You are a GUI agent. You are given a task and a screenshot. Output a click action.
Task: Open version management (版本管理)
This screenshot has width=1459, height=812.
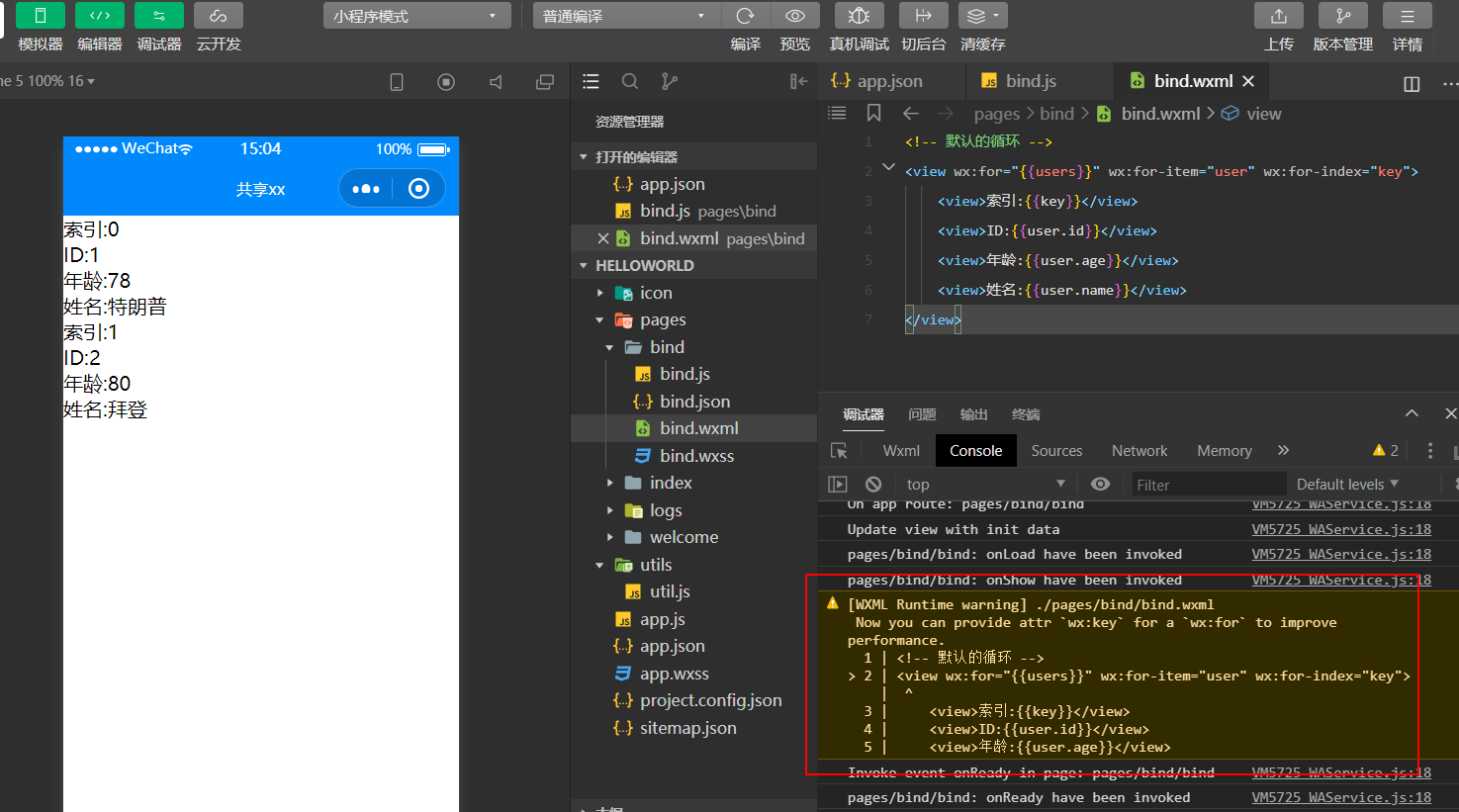pos(1343,16)
